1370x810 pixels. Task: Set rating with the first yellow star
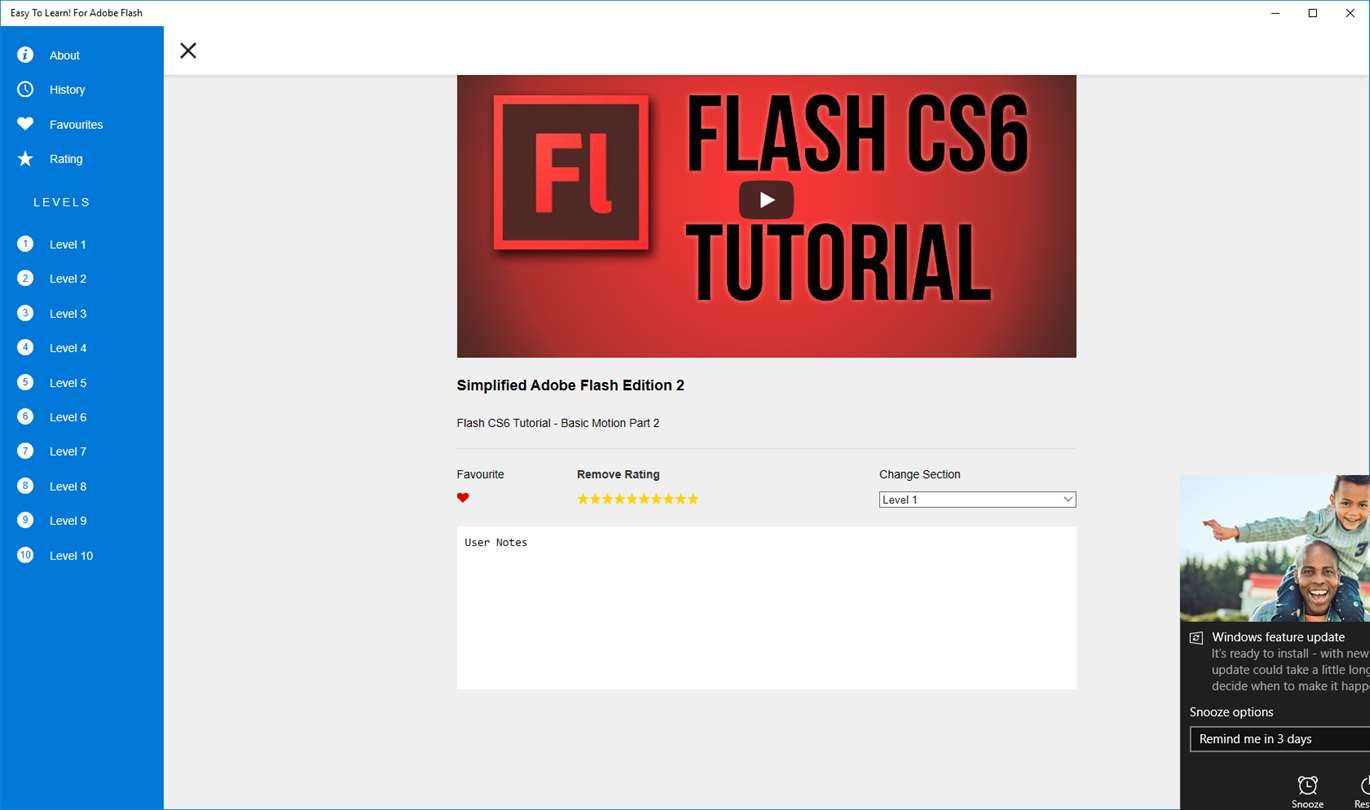(583, 499)
